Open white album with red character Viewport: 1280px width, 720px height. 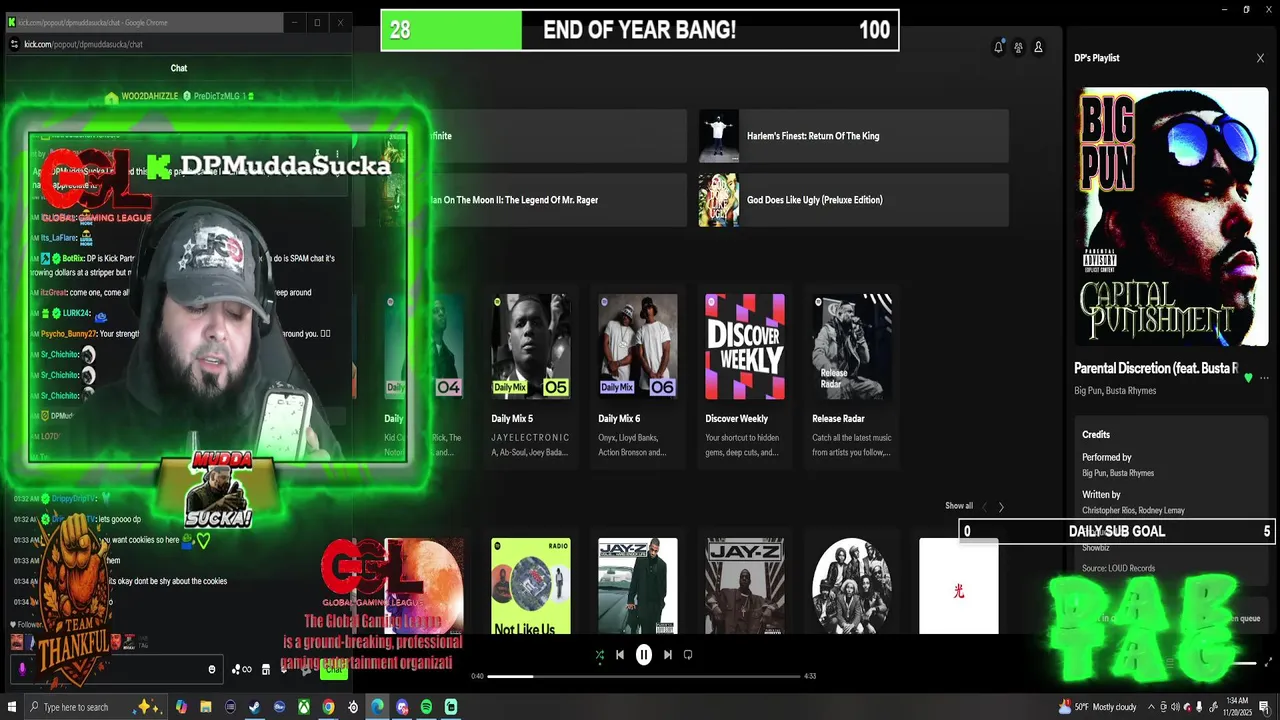(959, 586)
